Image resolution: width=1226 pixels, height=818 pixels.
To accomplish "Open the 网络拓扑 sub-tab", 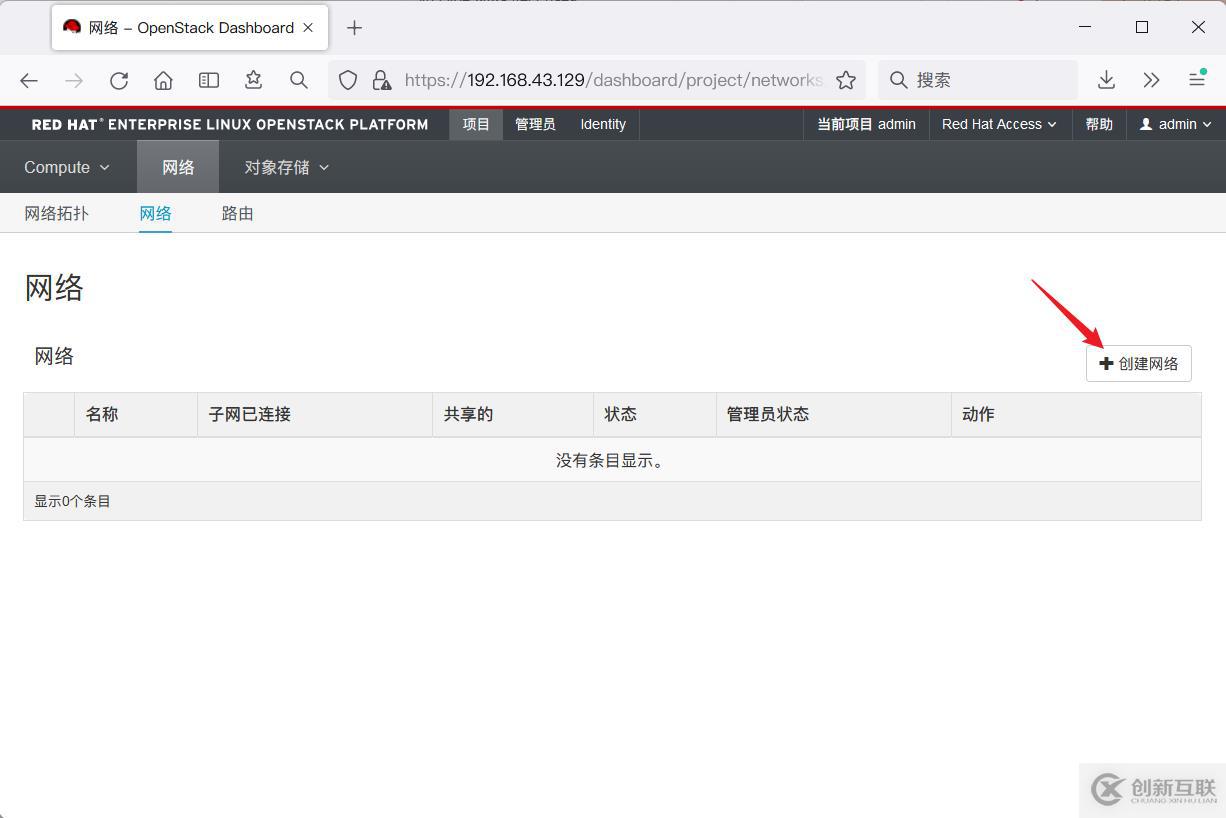I will pyautogui.click(x=56, y=213).
